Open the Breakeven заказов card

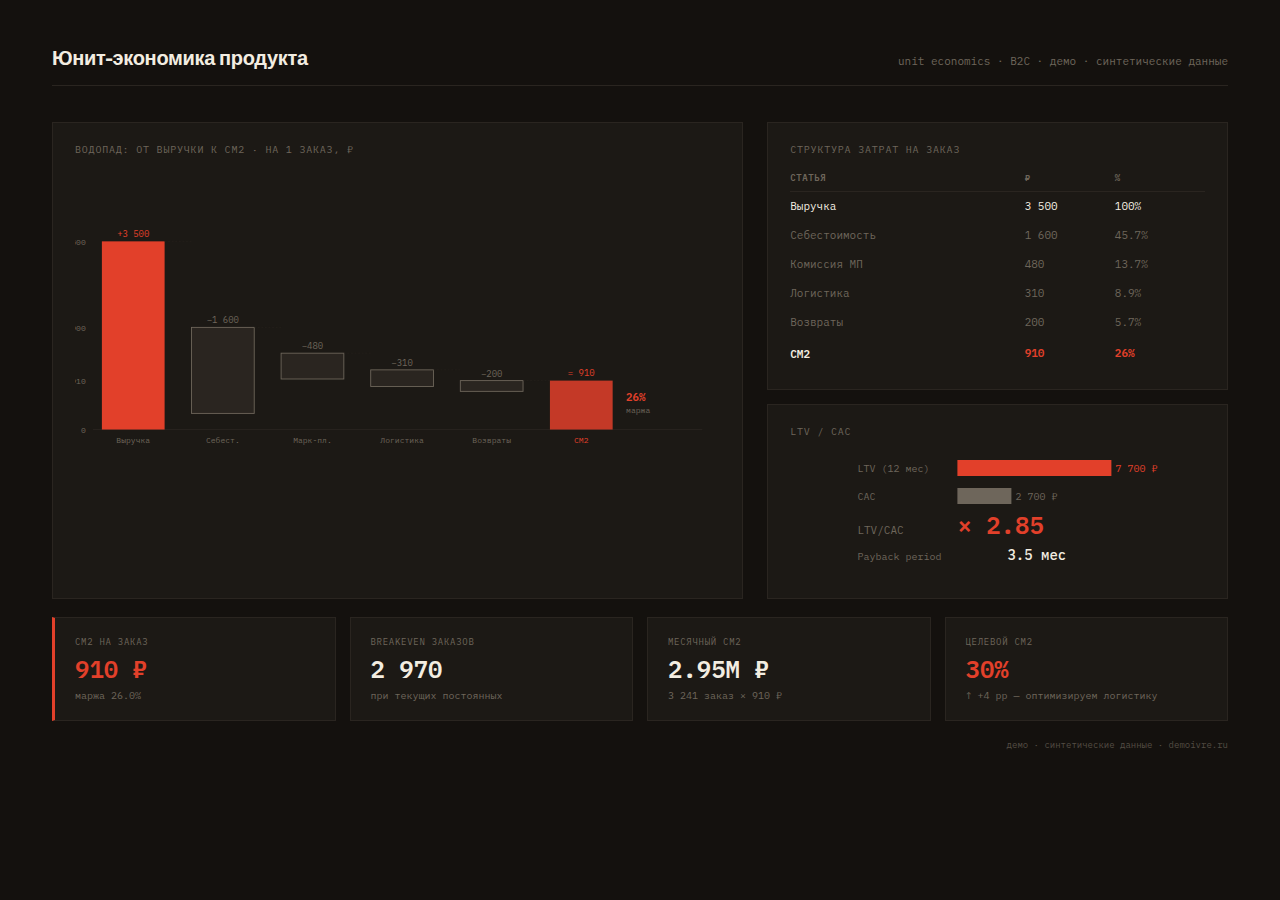491,669
